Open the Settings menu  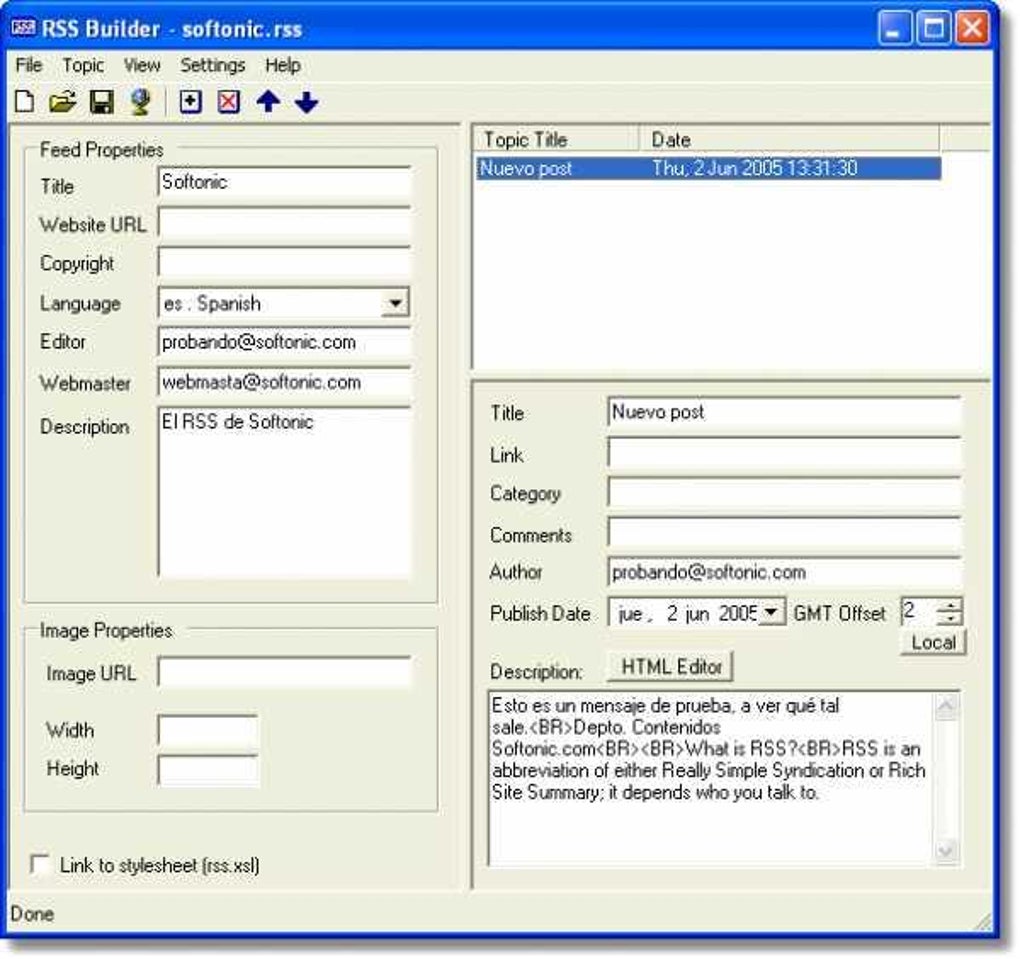[213, 65]
